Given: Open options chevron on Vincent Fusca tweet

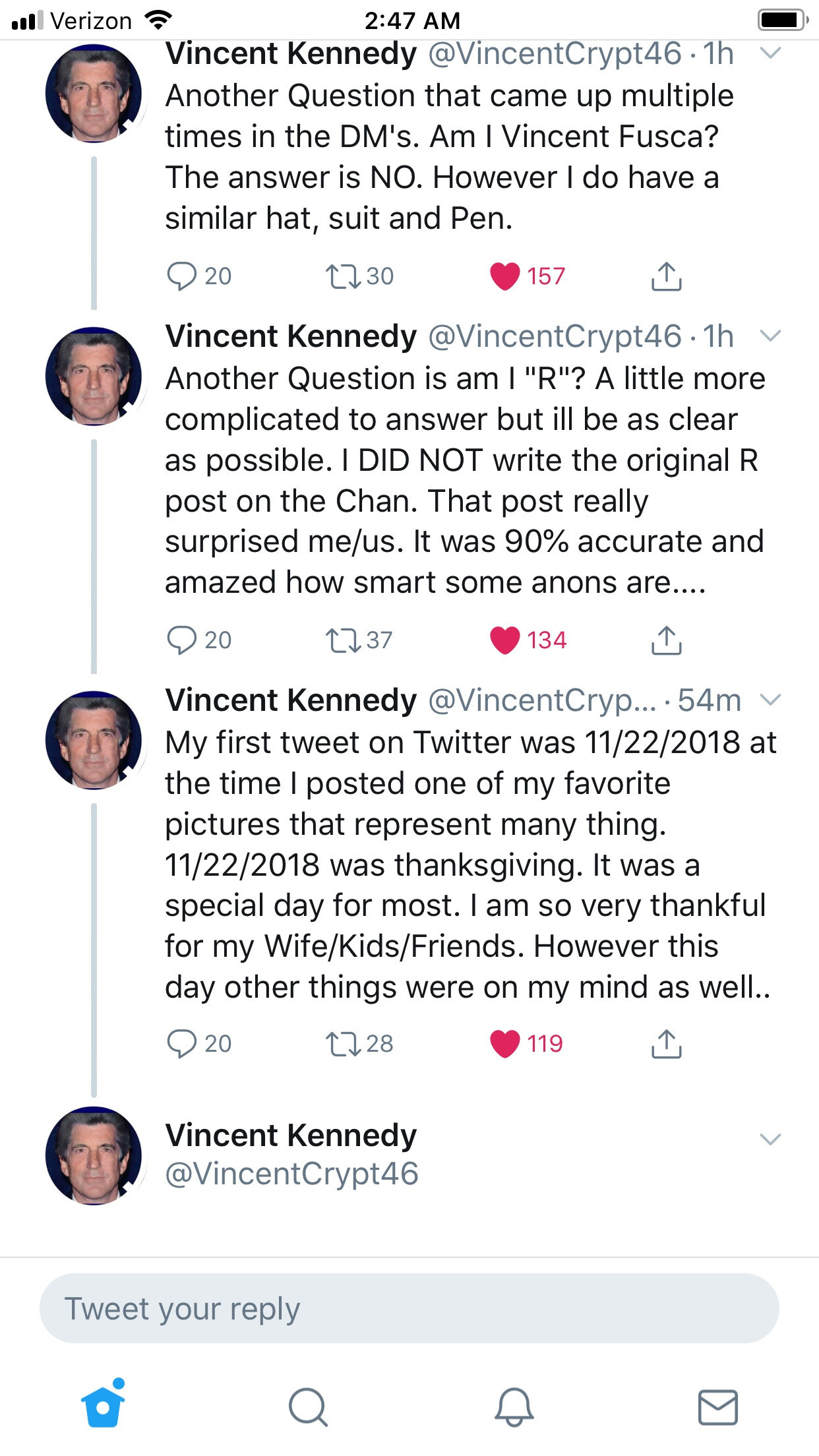Looking at the screenshot, I should (770, 53).
